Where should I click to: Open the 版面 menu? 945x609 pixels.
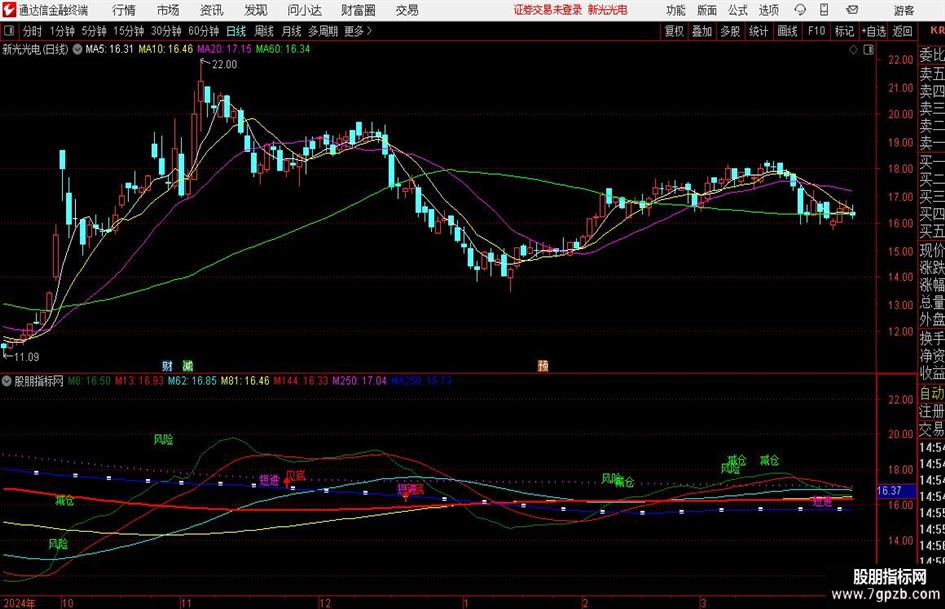[706, 10]
